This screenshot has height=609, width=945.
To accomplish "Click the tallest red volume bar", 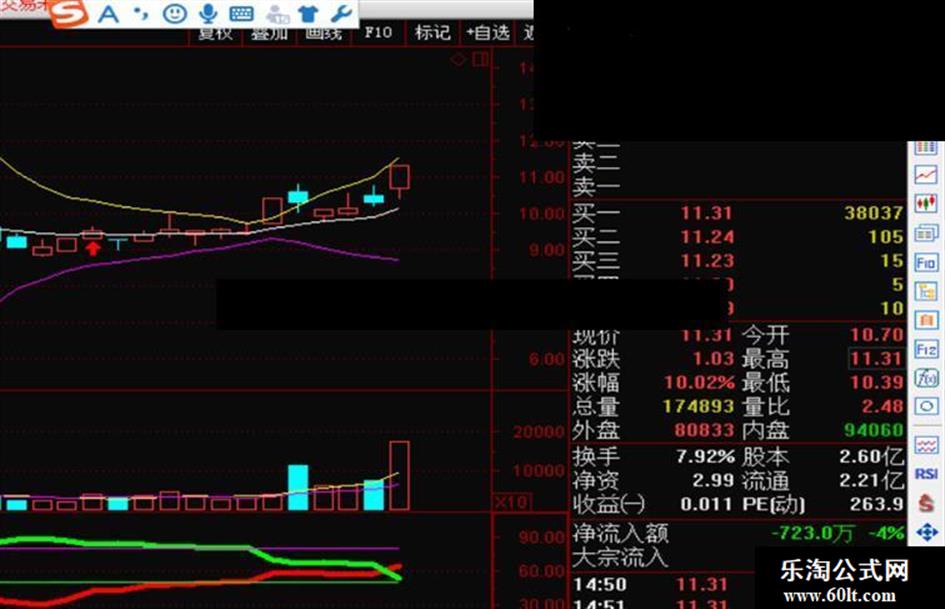I will (x=399, y=476).
